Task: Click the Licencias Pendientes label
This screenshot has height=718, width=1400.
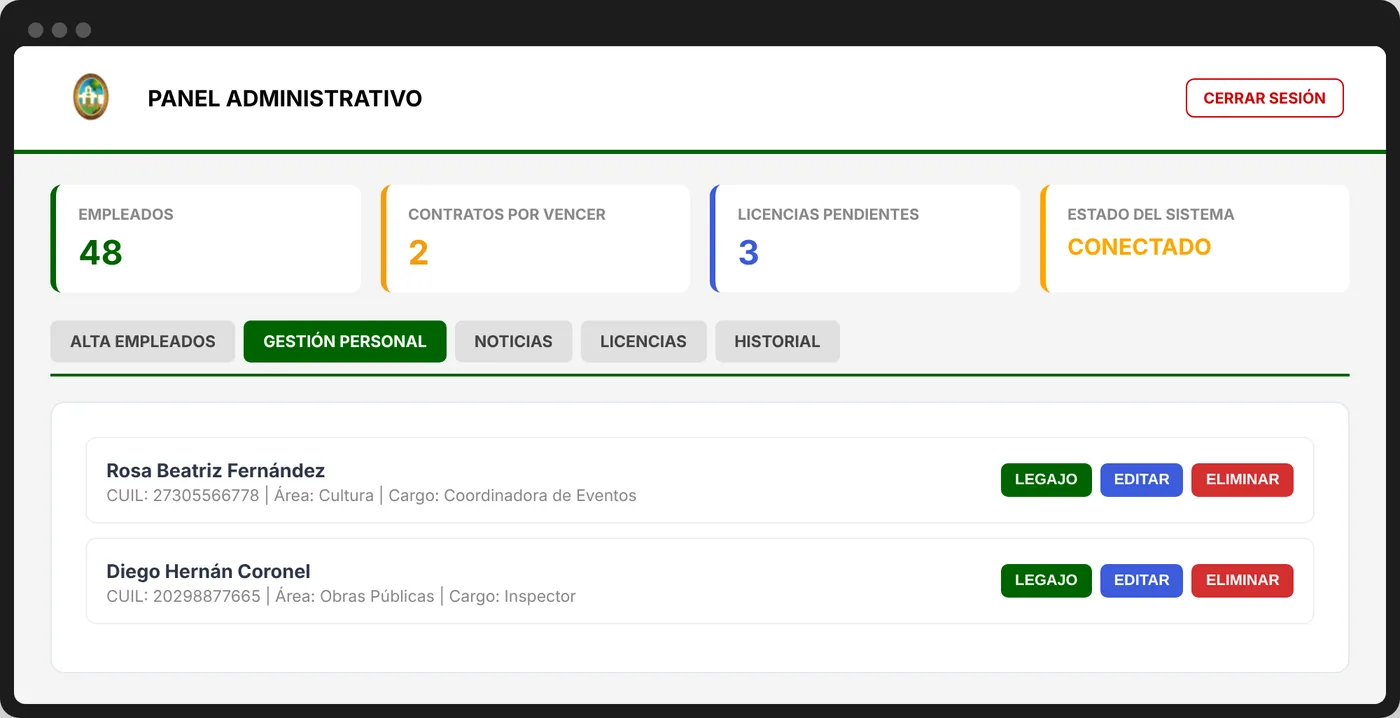Action: click(x=828, y=214)
